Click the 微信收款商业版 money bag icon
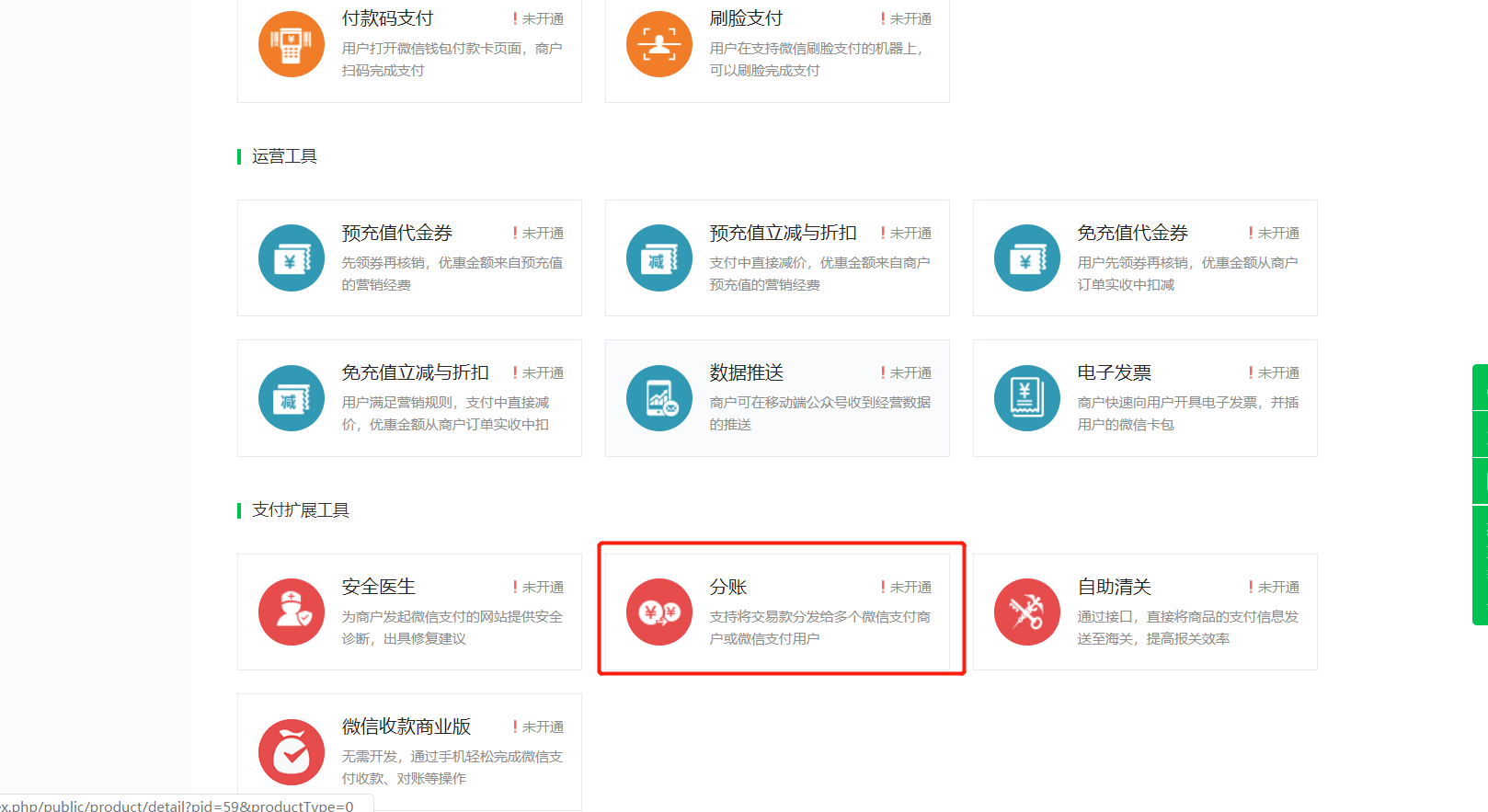The width and height of the screenshot is (1488, 812). pyautogui.click(x=292, y=752)
